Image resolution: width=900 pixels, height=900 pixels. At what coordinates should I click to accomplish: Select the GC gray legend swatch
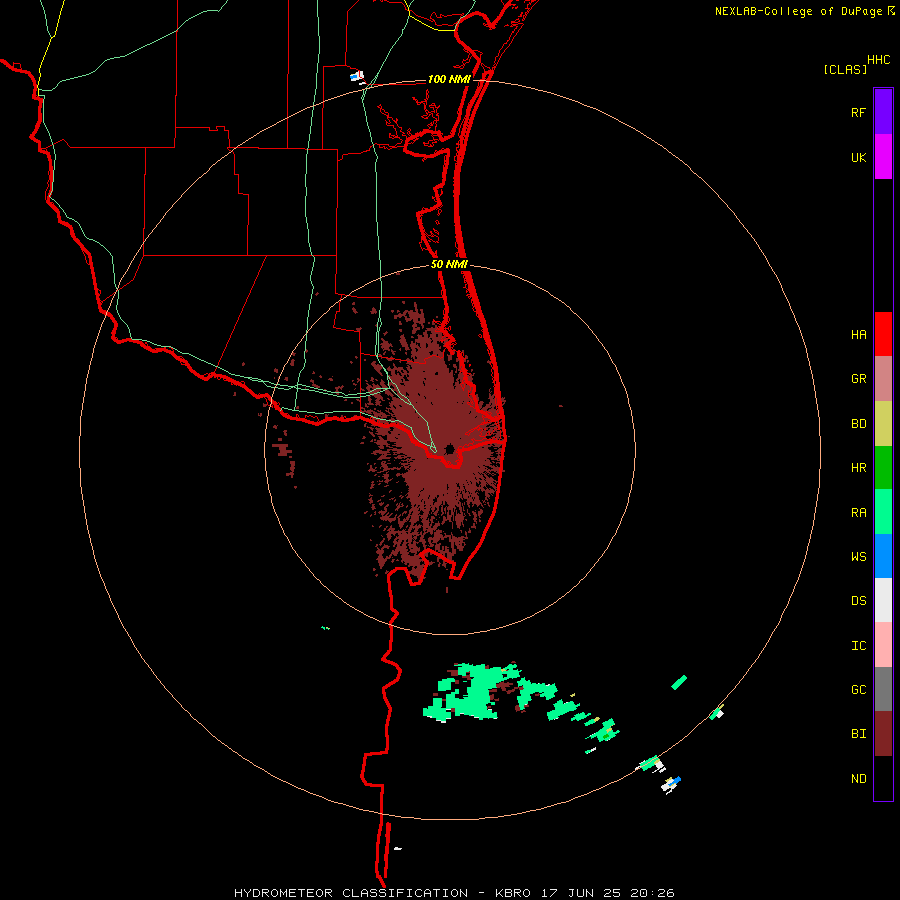click(x=883, y=689)
